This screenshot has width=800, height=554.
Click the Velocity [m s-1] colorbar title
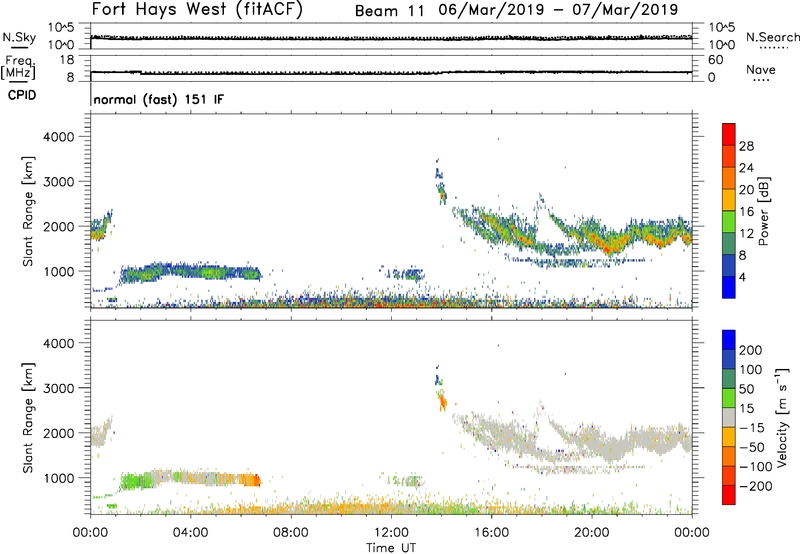coord(782,417)
